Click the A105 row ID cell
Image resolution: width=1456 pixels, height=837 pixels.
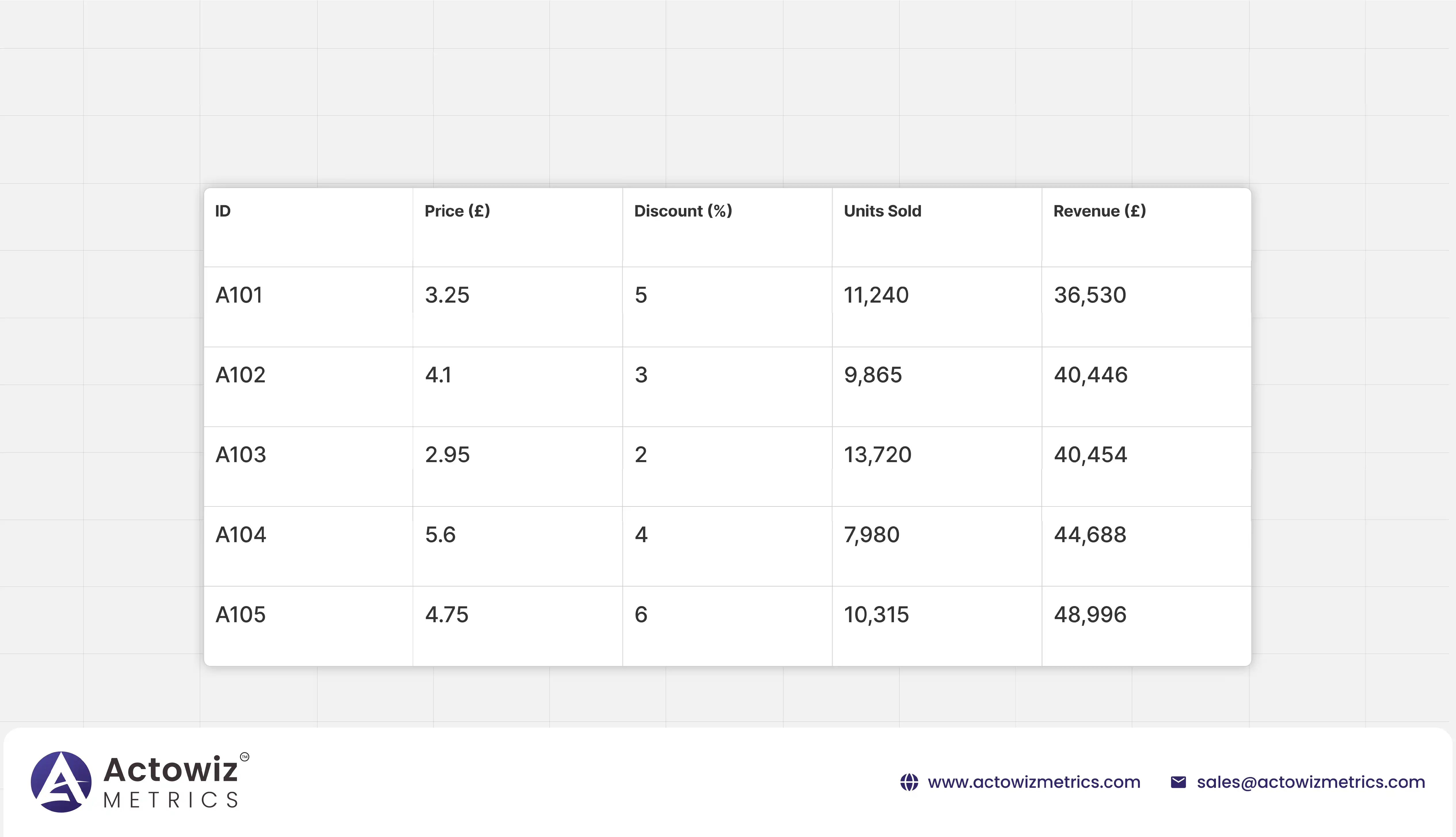(240, 614)
